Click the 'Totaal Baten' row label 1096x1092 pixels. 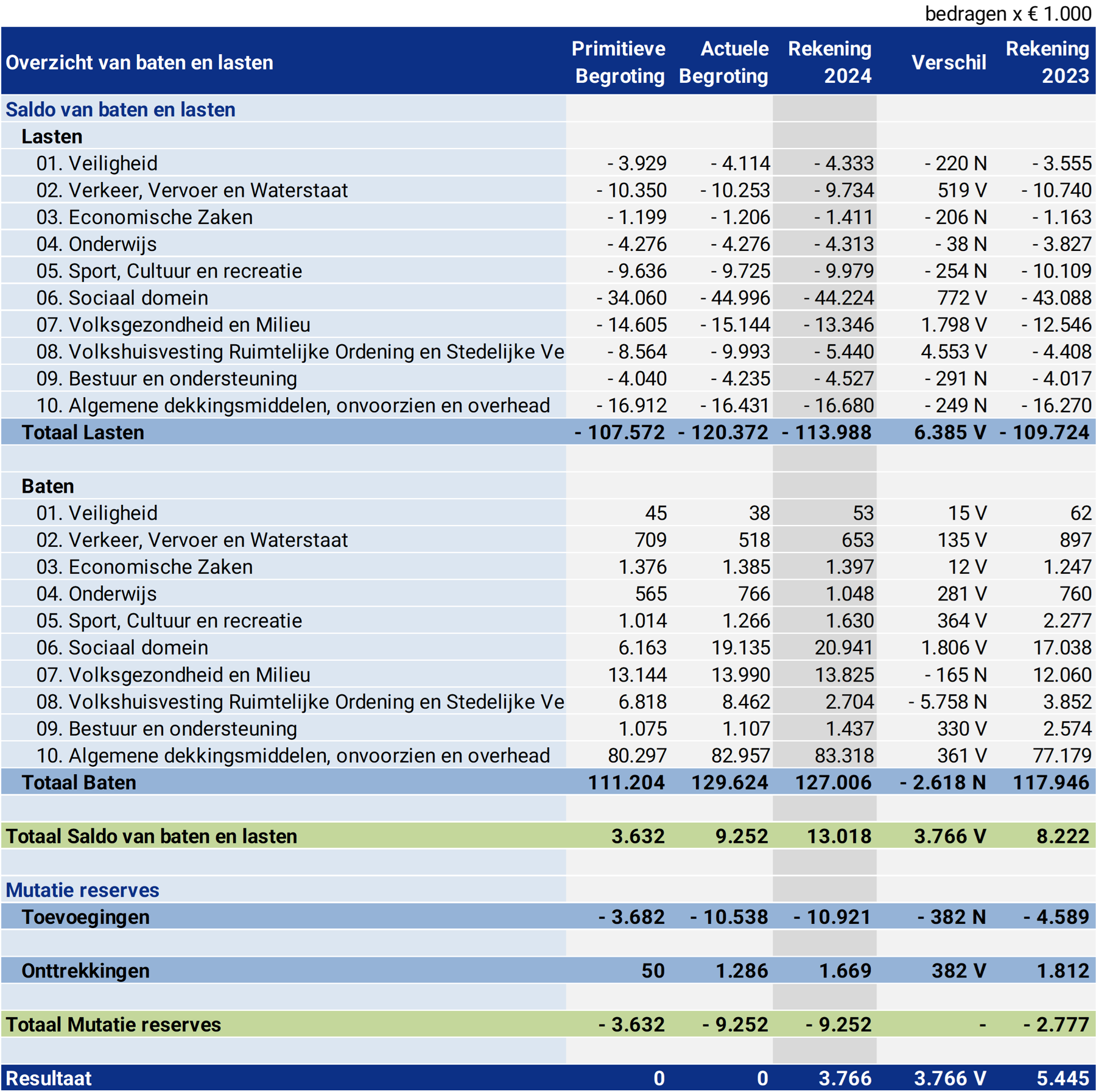[x=79, y=782]
